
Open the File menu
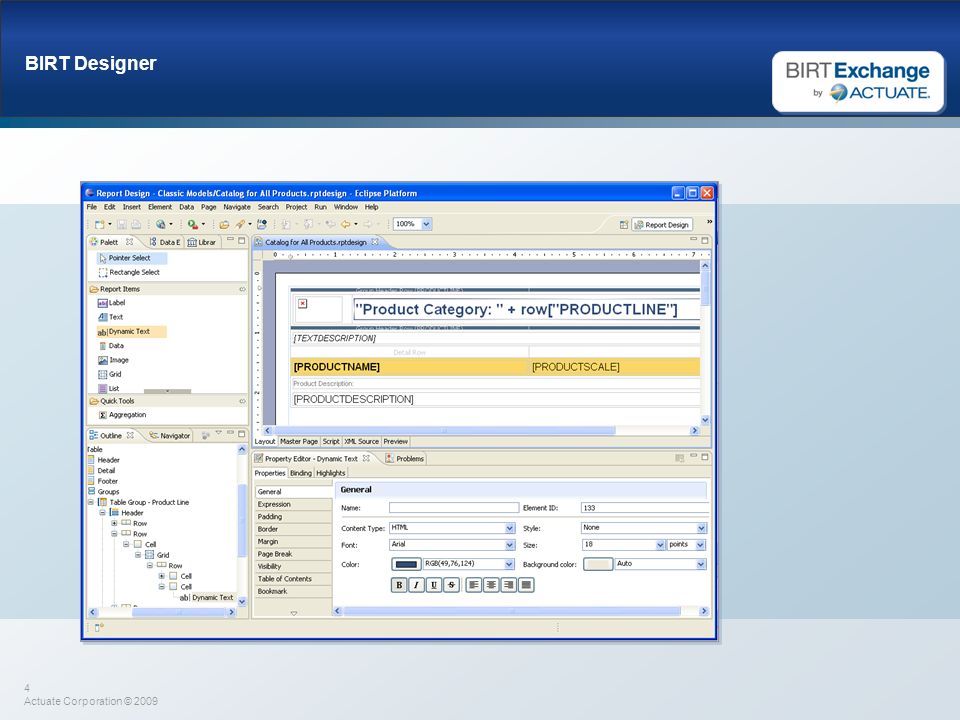coord(92,208)
